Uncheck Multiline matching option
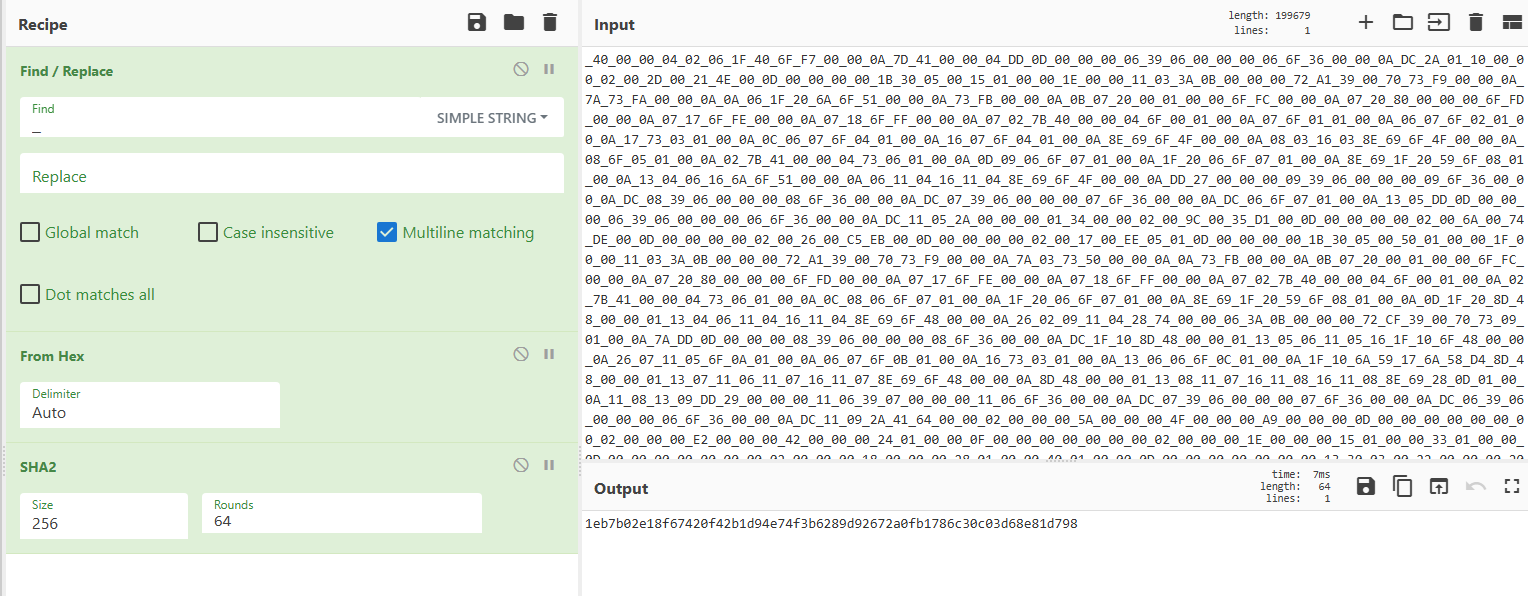 387,233
